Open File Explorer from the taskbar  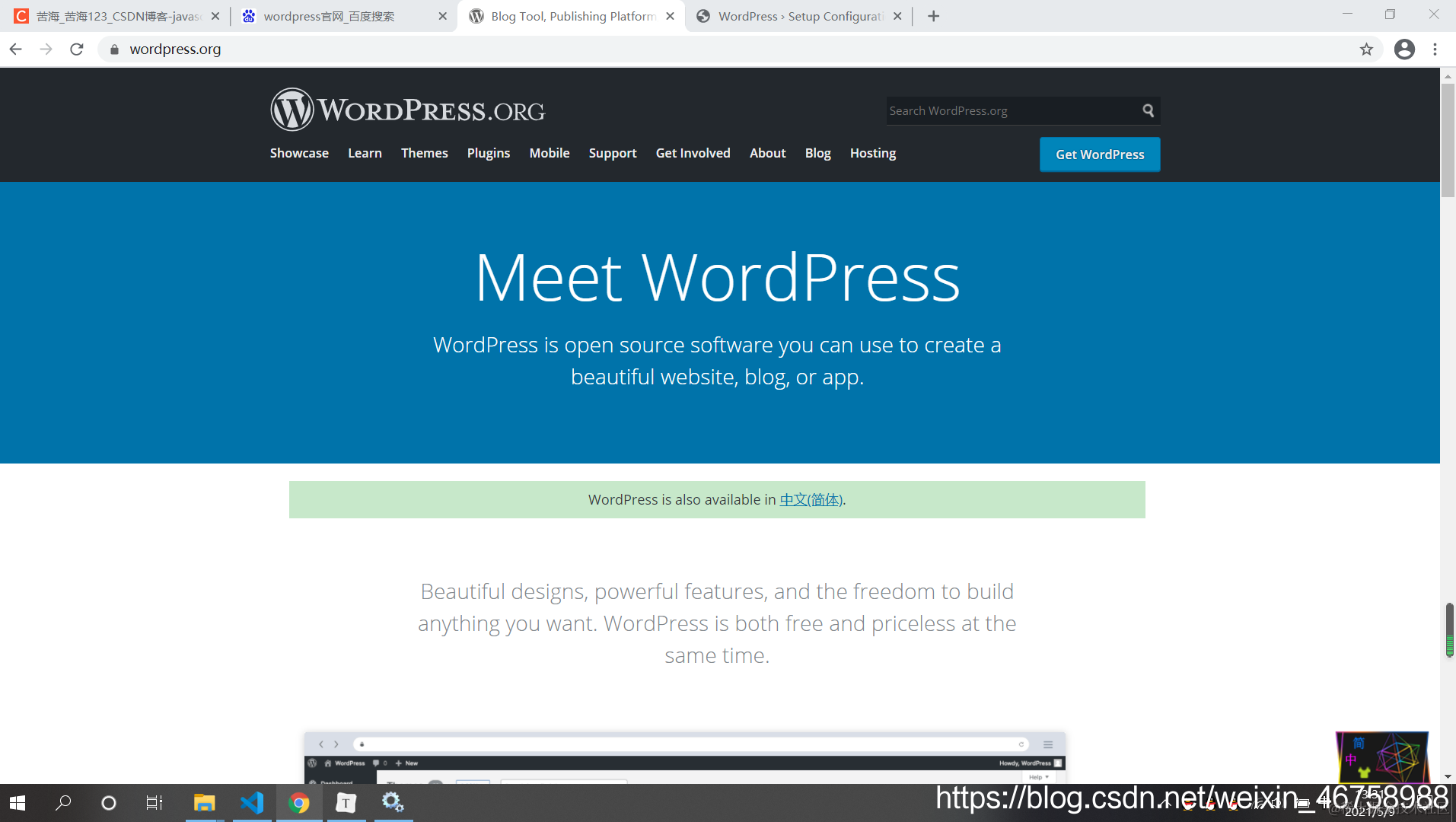[204, 803]
